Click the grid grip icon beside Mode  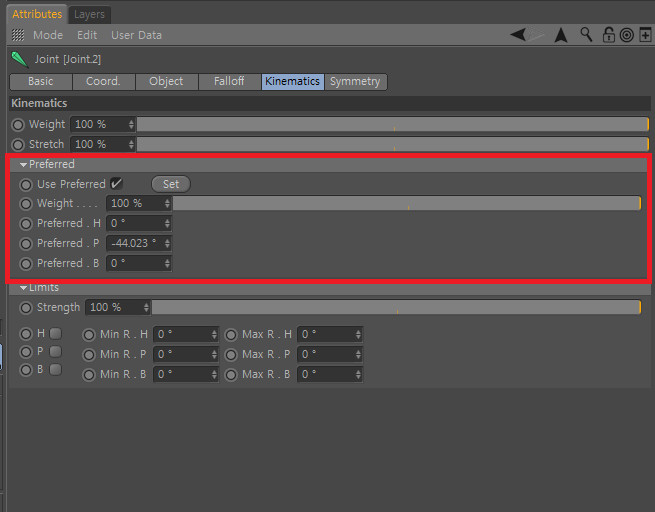click(x=18, y=35)
